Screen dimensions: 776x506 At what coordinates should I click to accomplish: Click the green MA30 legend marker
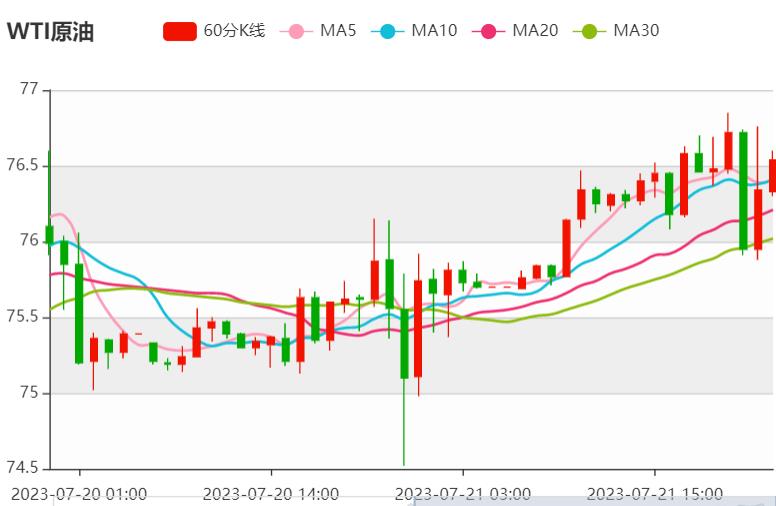[x=590, y=31]
